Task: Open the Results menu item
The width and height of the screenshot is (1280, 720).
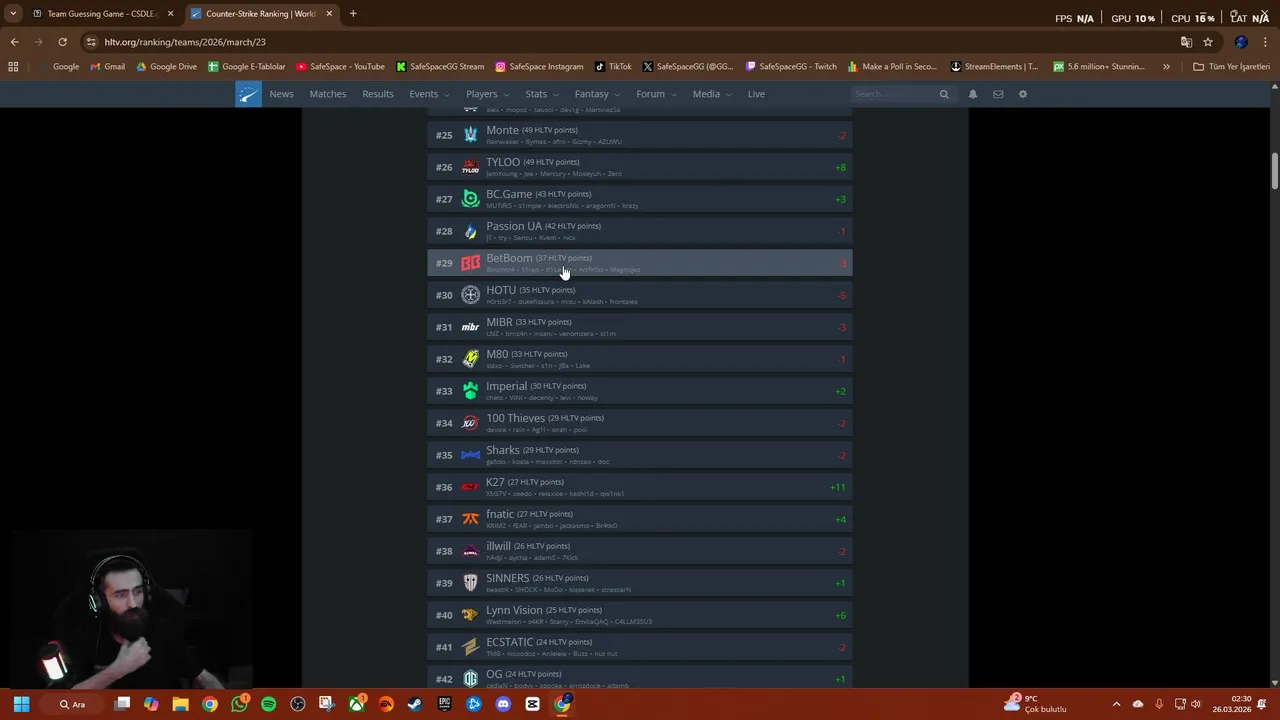Action: point(378,94)
